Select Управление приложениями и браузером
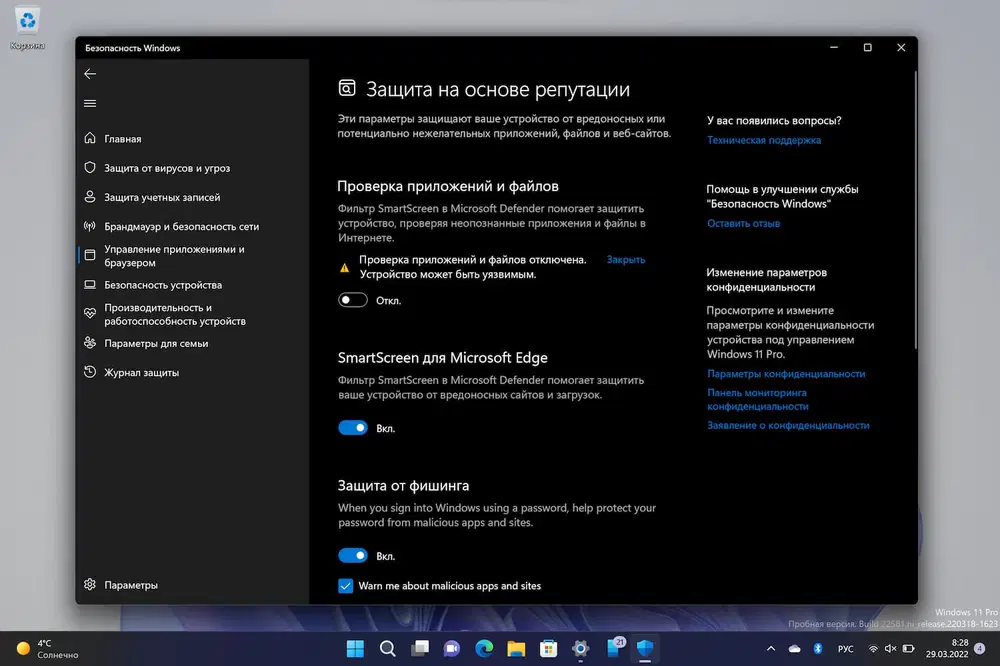1000x666 pixels. pyautogui.click(x=192, y=256)
